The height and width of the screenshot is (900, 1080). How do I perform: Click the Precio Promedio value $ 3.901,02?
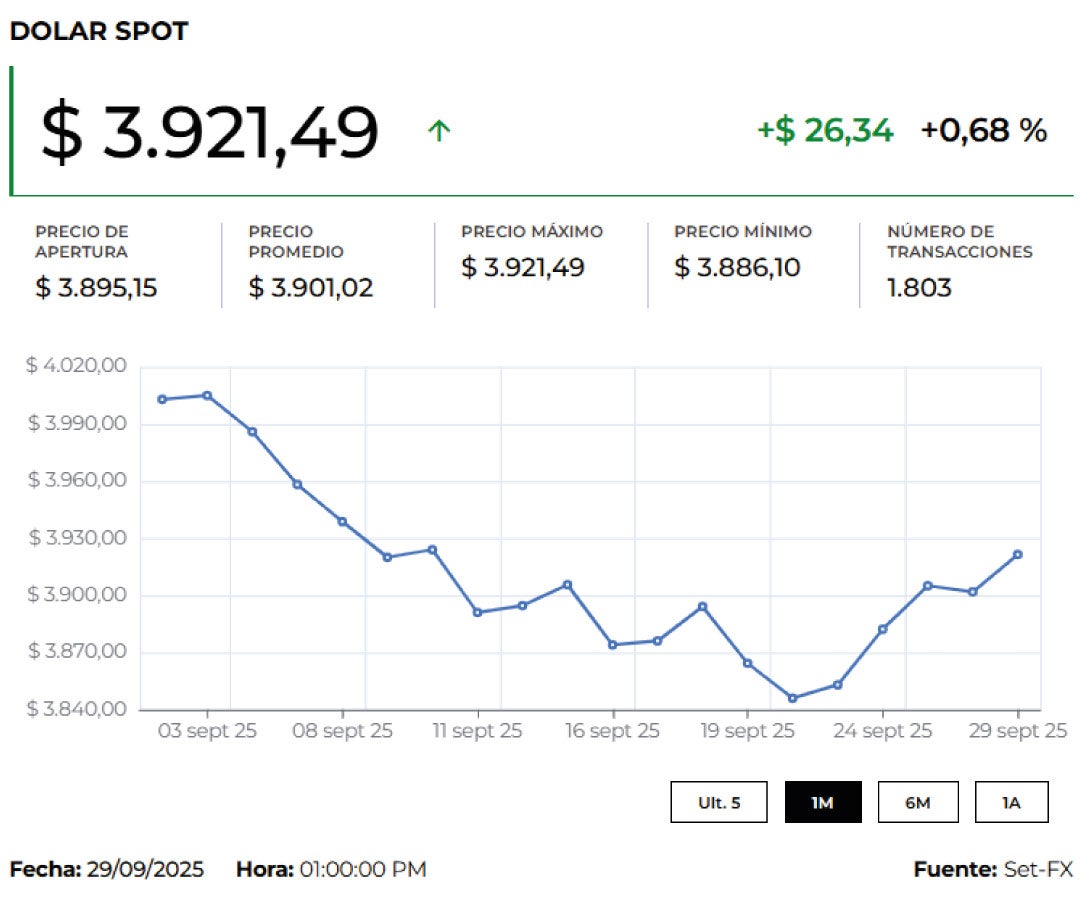(310, 288)
